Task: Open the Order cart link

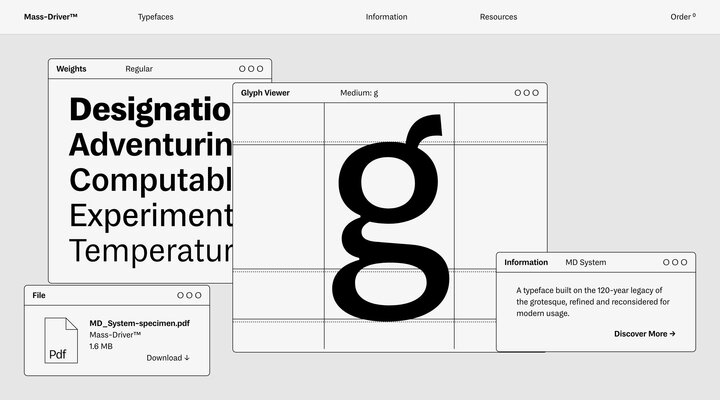Action: click(x=682, y=17)
